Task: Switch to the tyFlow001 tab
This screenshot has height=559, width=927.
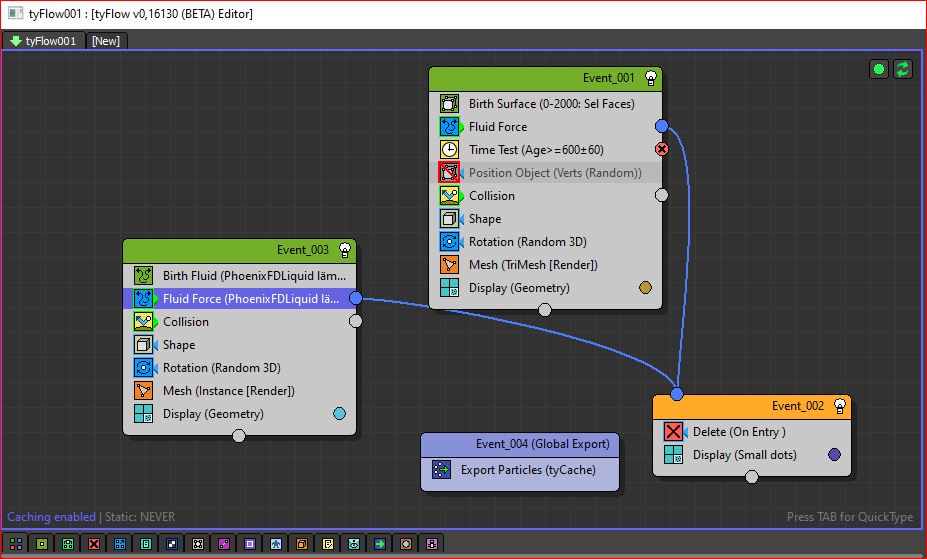Action: pos(44,41)
